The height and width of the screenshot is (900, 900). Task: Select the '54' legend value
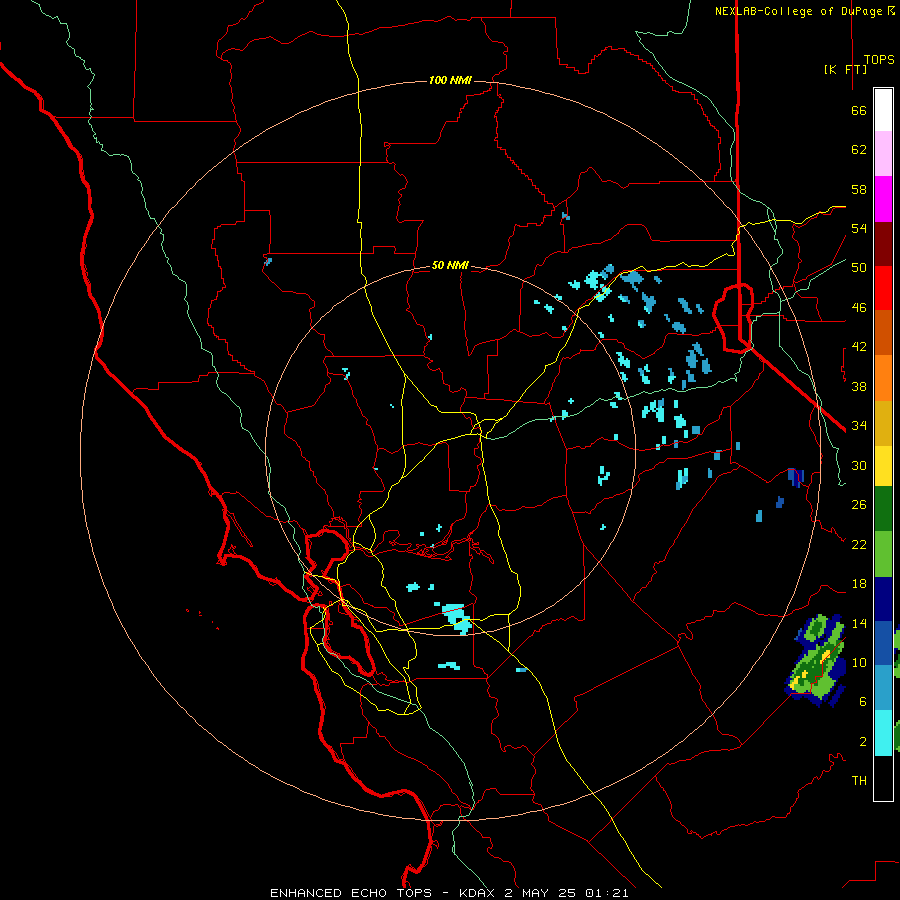(859, 228)
